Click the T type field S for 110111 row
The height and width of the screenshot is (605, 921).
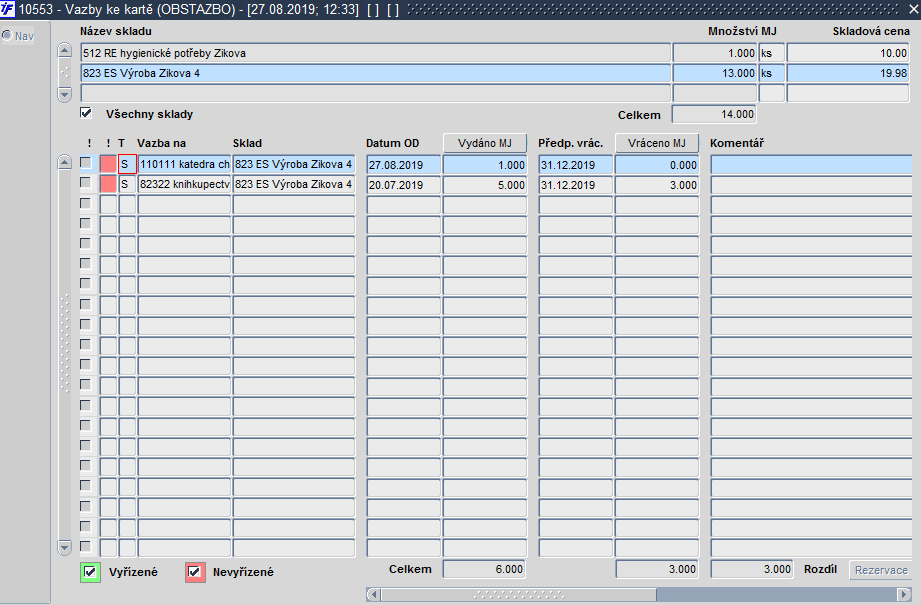point(127,164)
